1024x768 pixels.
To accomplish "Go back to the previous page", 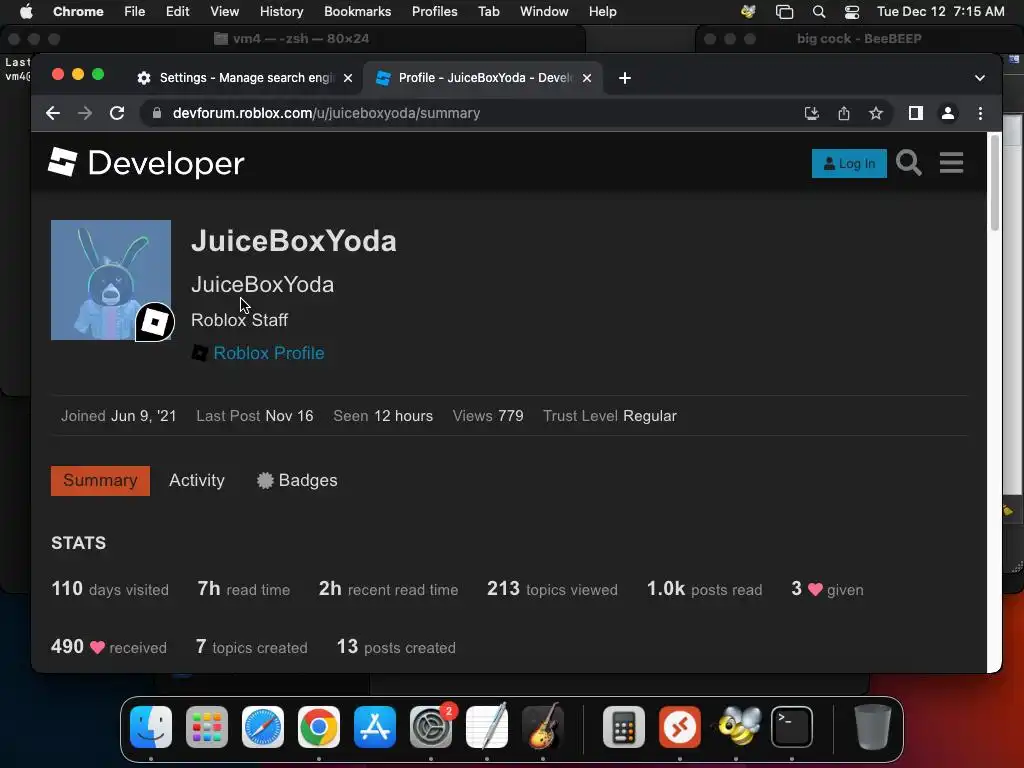I will click(53, 113).
